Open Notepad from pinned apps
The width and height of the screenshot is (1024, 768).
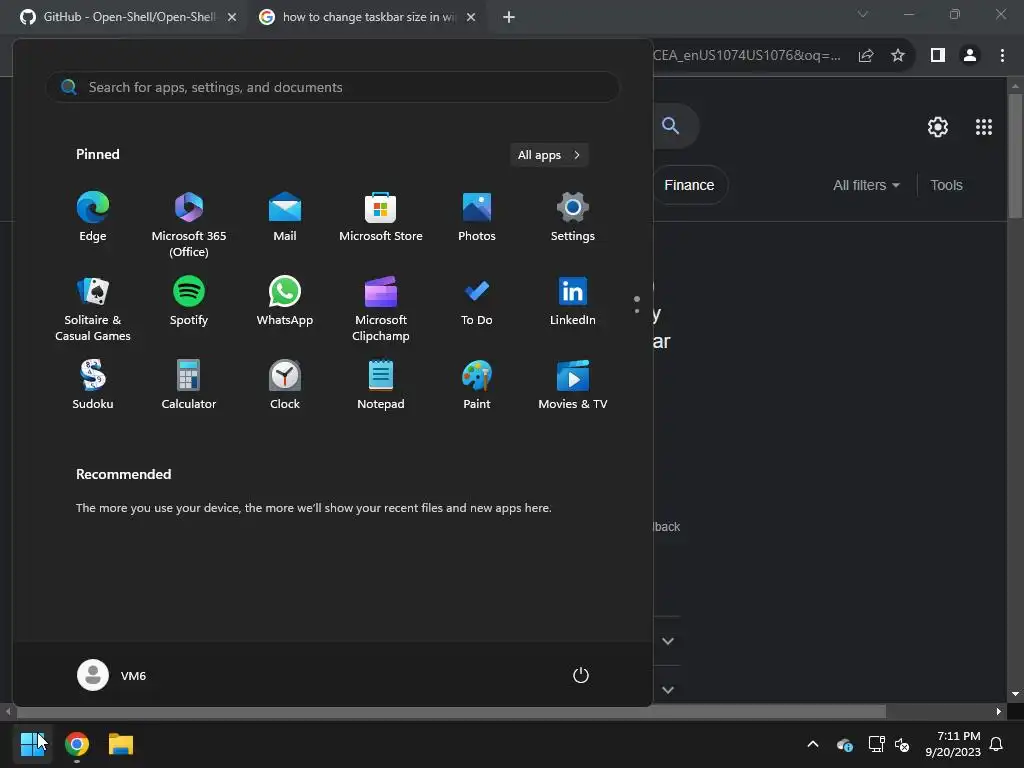(381, 385)
